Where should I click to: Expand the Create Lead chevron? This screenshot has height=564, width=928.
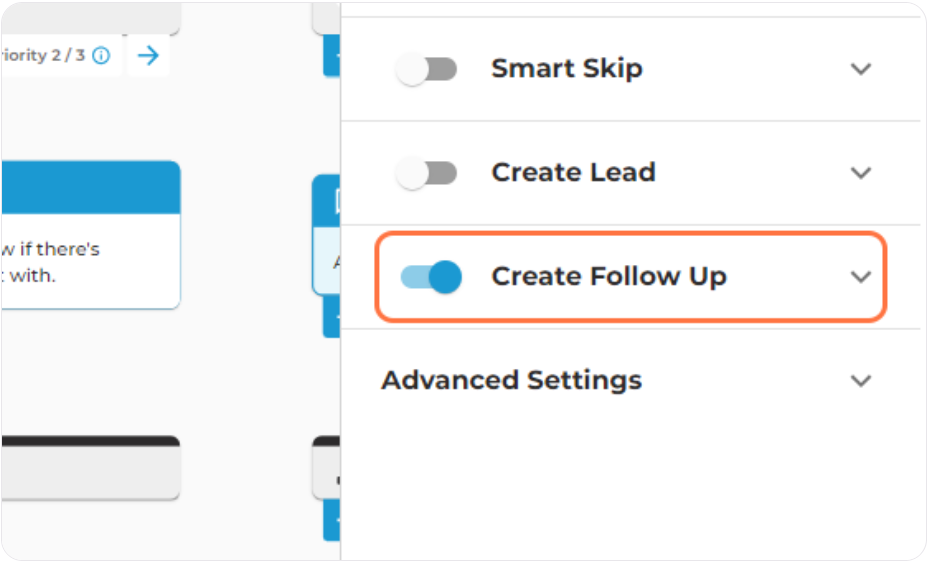(861, 173)
